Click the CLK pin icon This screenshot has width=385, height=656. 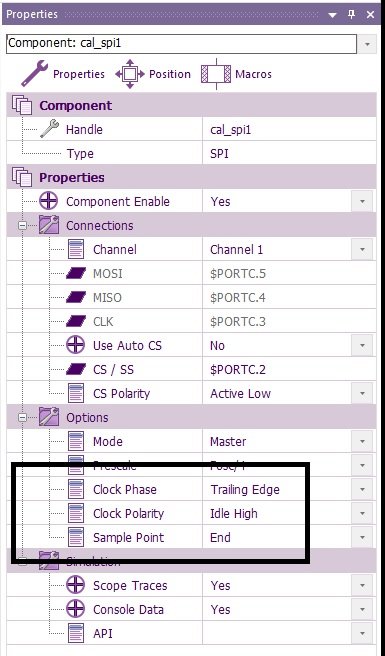tap(76, 322)
